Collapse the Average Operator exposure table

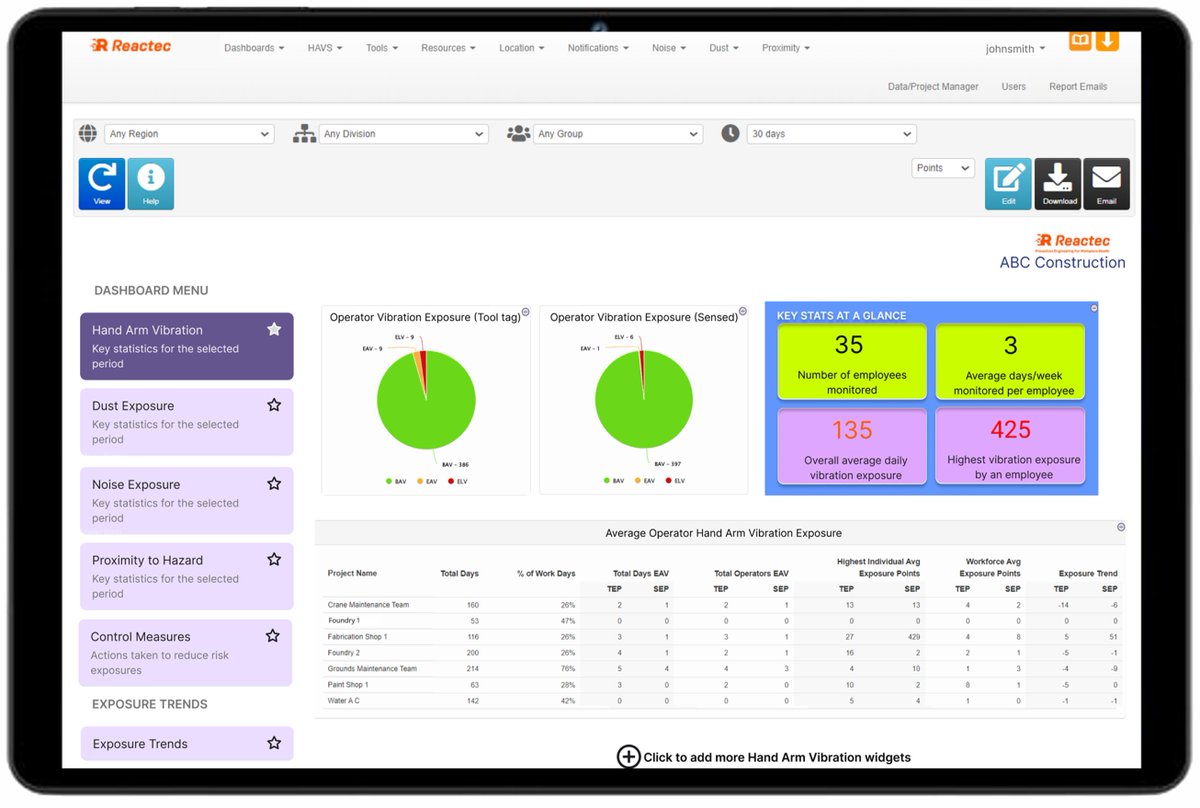click(1121, 527)
